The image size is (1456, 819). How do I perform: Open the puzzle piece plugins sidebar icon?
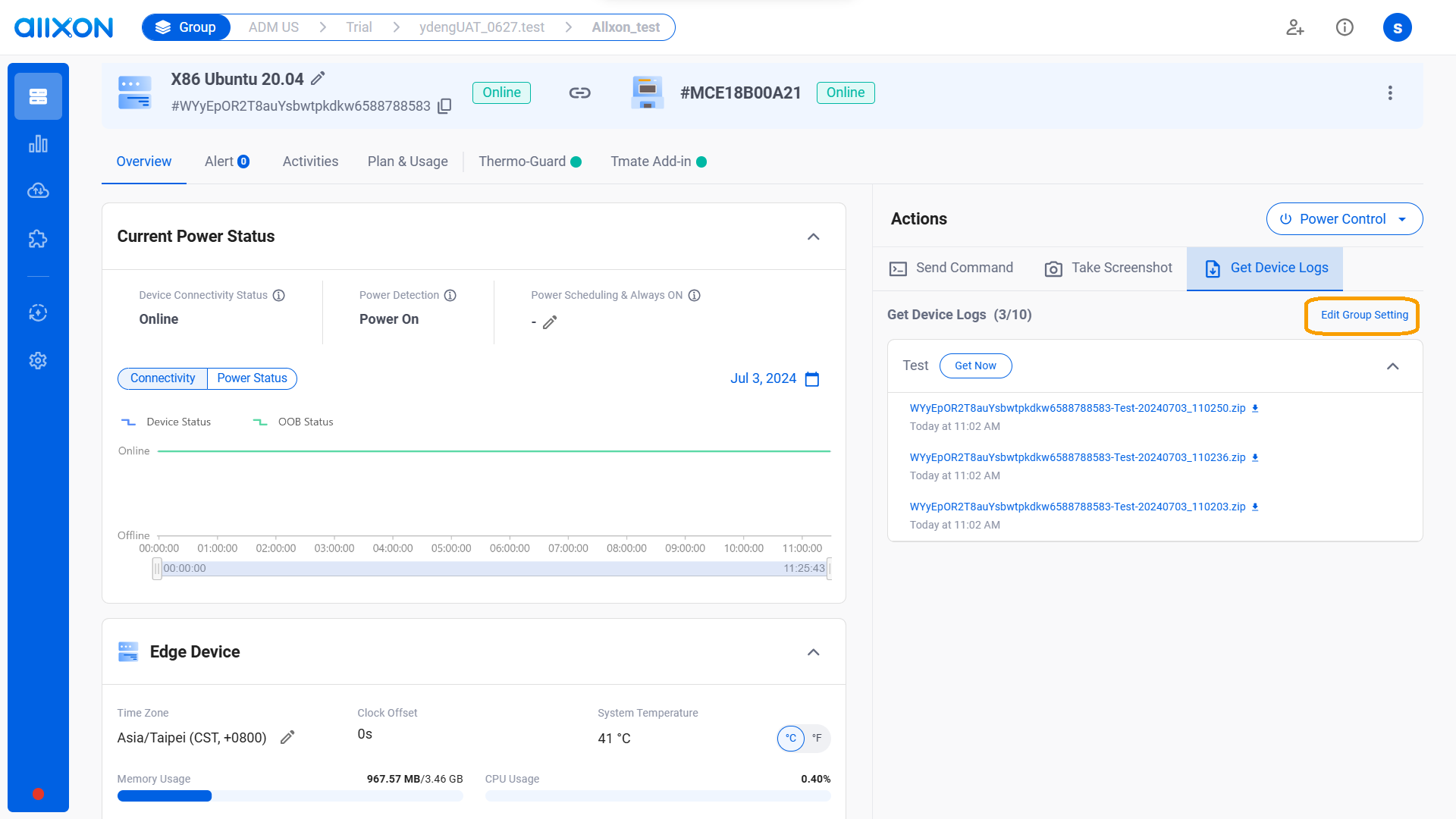pyautogui.click(x=38, y=239)
